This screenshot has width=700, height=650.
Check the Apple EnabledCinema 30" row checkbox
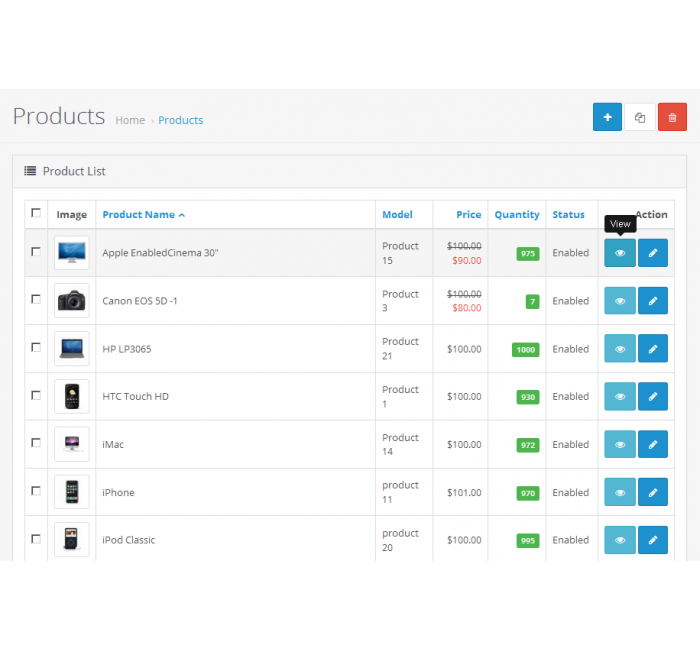tap(36, 252)
